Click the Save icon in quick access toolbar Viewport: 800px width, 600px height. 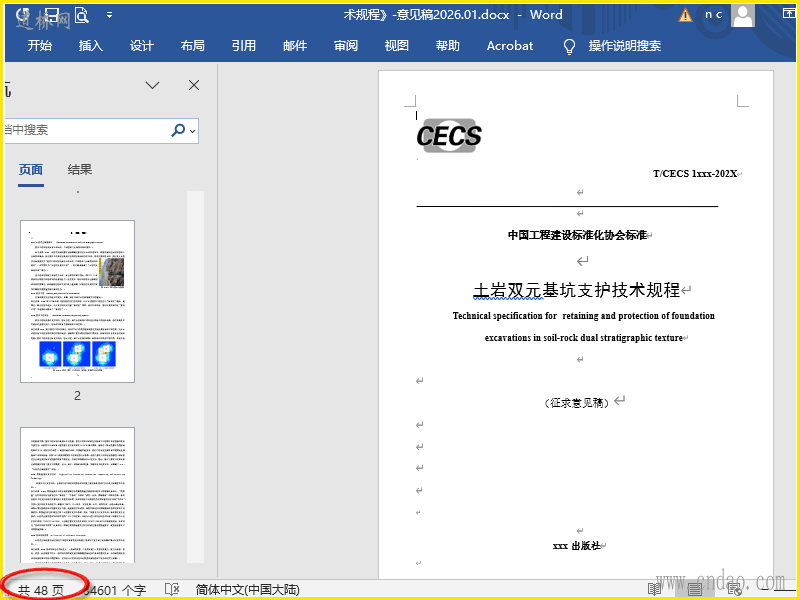[x=52, y=15]
